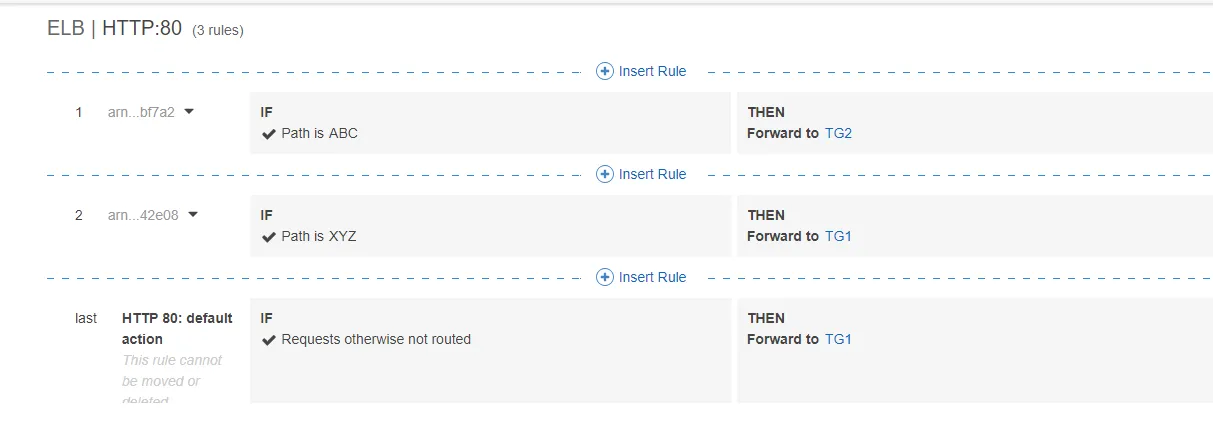This screenshot has width=1213, height=426.
Task: Click checkmark beside Path is ABC
Action: (268, 134)
